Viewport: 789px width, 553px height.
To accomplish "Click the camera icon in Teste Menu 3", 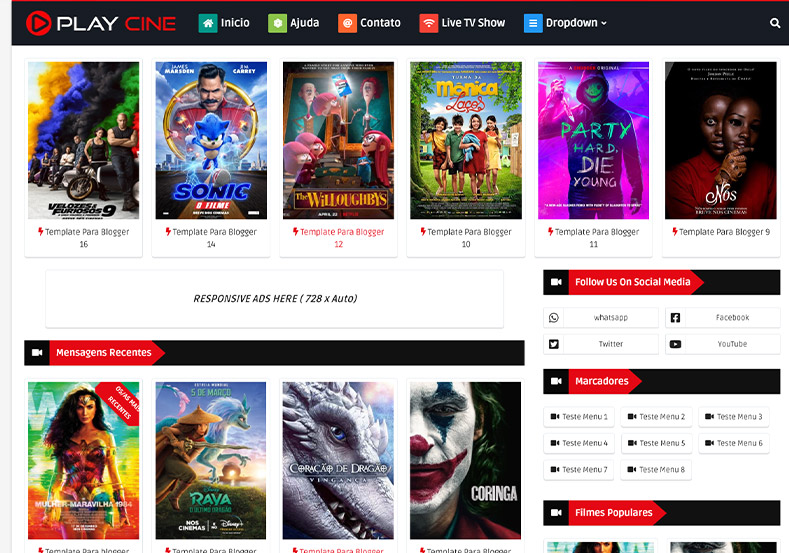I will [x=709, y=417].
